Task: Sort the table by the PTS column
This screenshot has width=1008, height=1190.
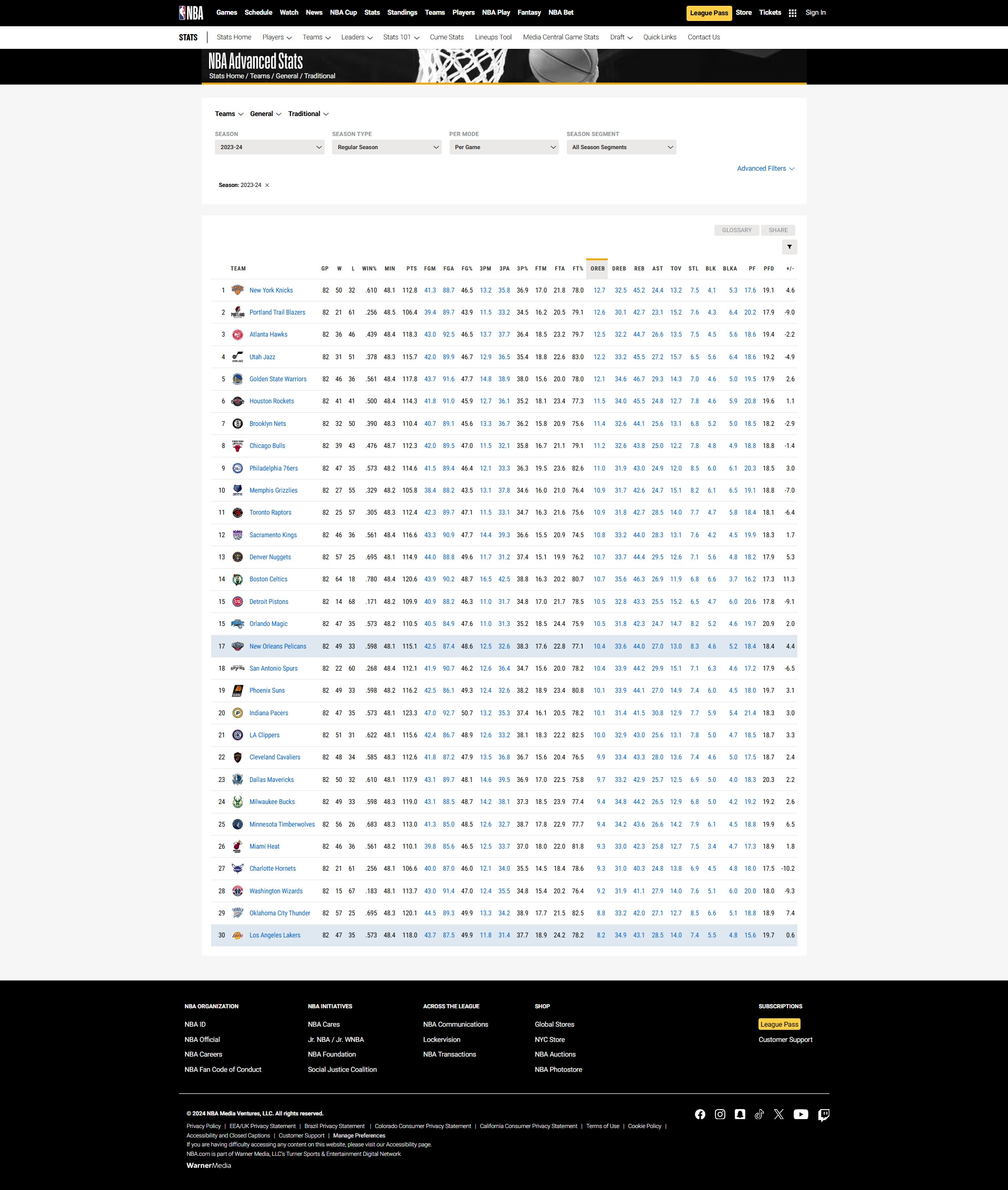Action: pyautogui.click(x=411, y=268)
